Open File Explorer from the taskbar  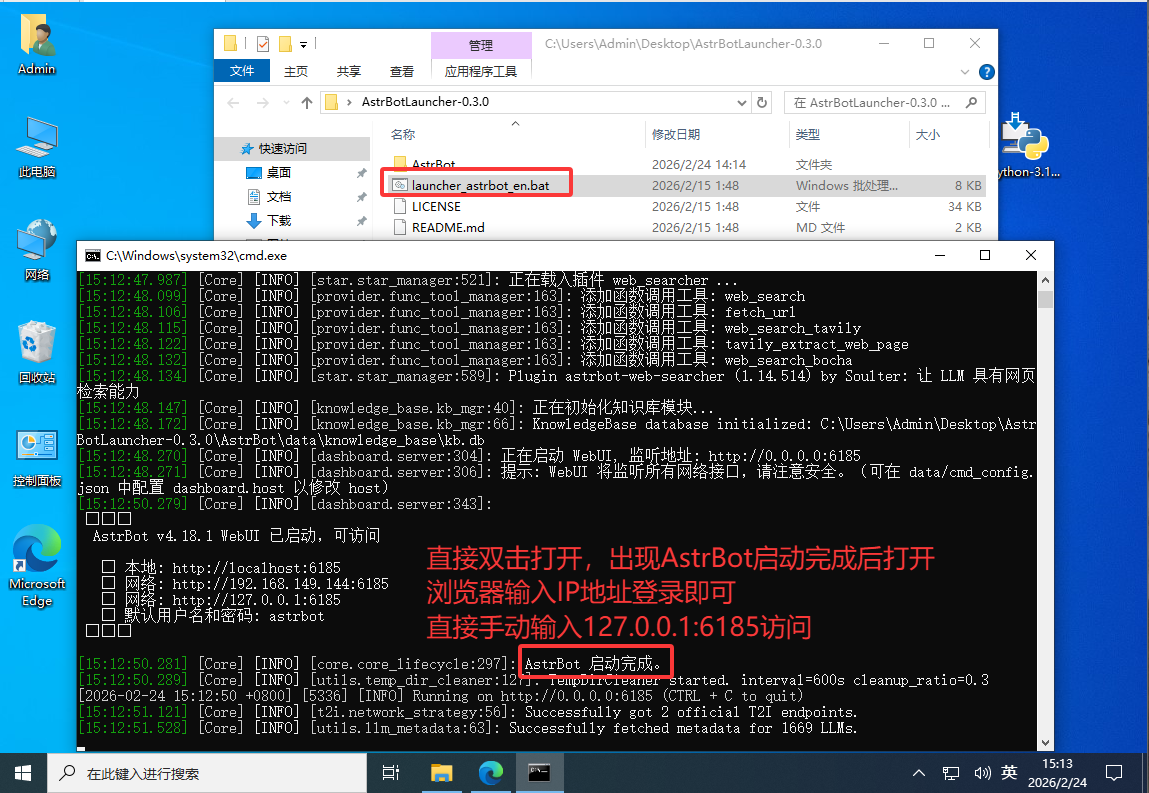tap(441, 773)
